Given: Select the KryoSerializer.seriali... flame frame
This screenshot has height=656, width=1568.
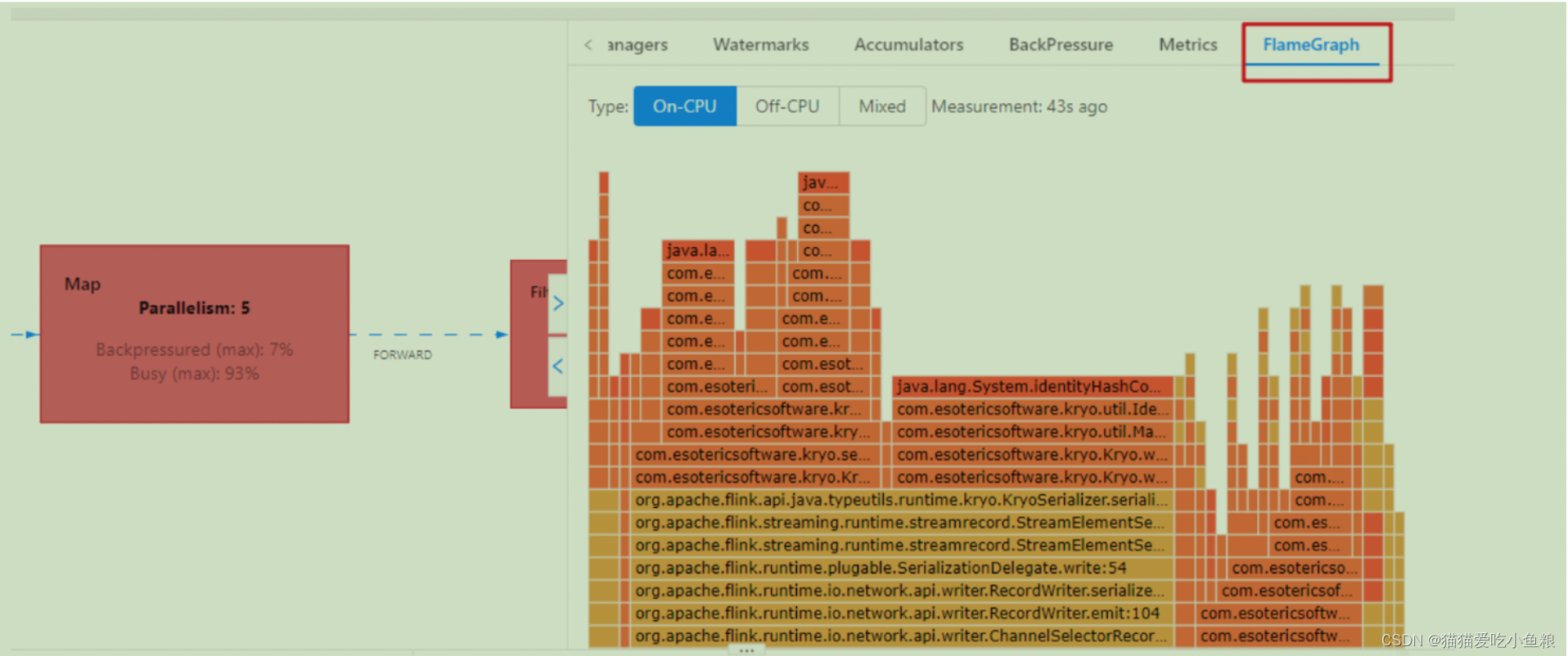Looking at the screenshot, I should click(902, 500).
